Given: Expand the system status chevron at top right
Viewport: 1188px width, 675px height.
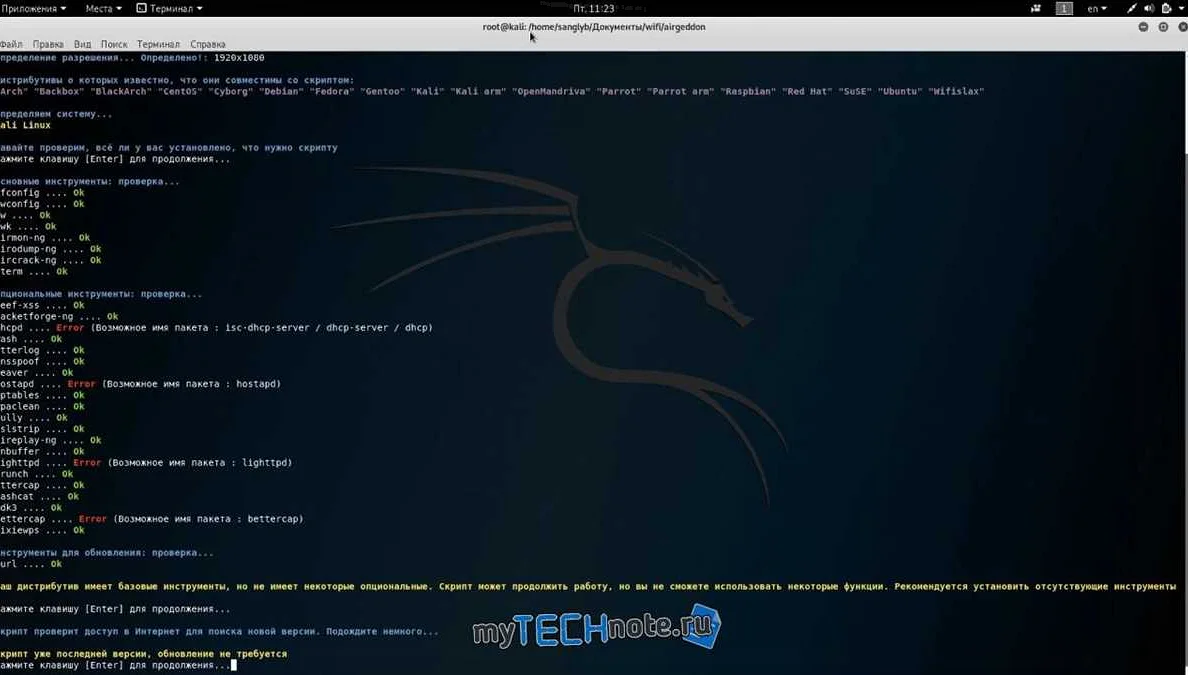Looking at the screenshot, I should (1182, 8).
